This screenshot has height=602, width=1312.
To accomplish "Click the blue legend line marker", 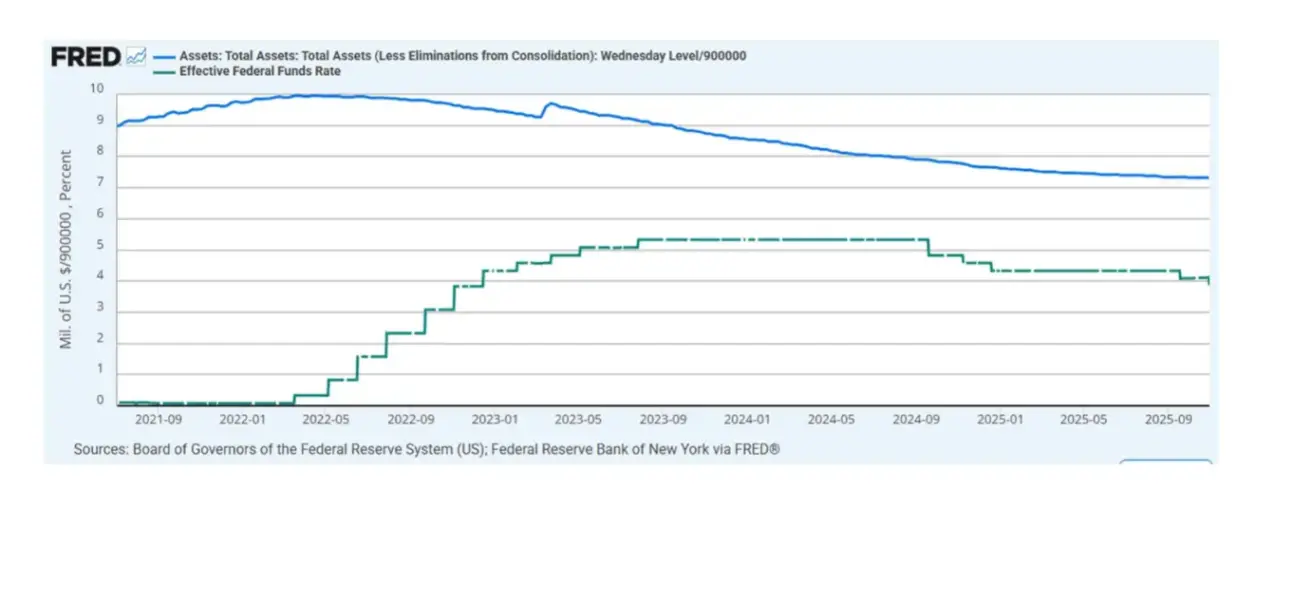I will point(165,57).
